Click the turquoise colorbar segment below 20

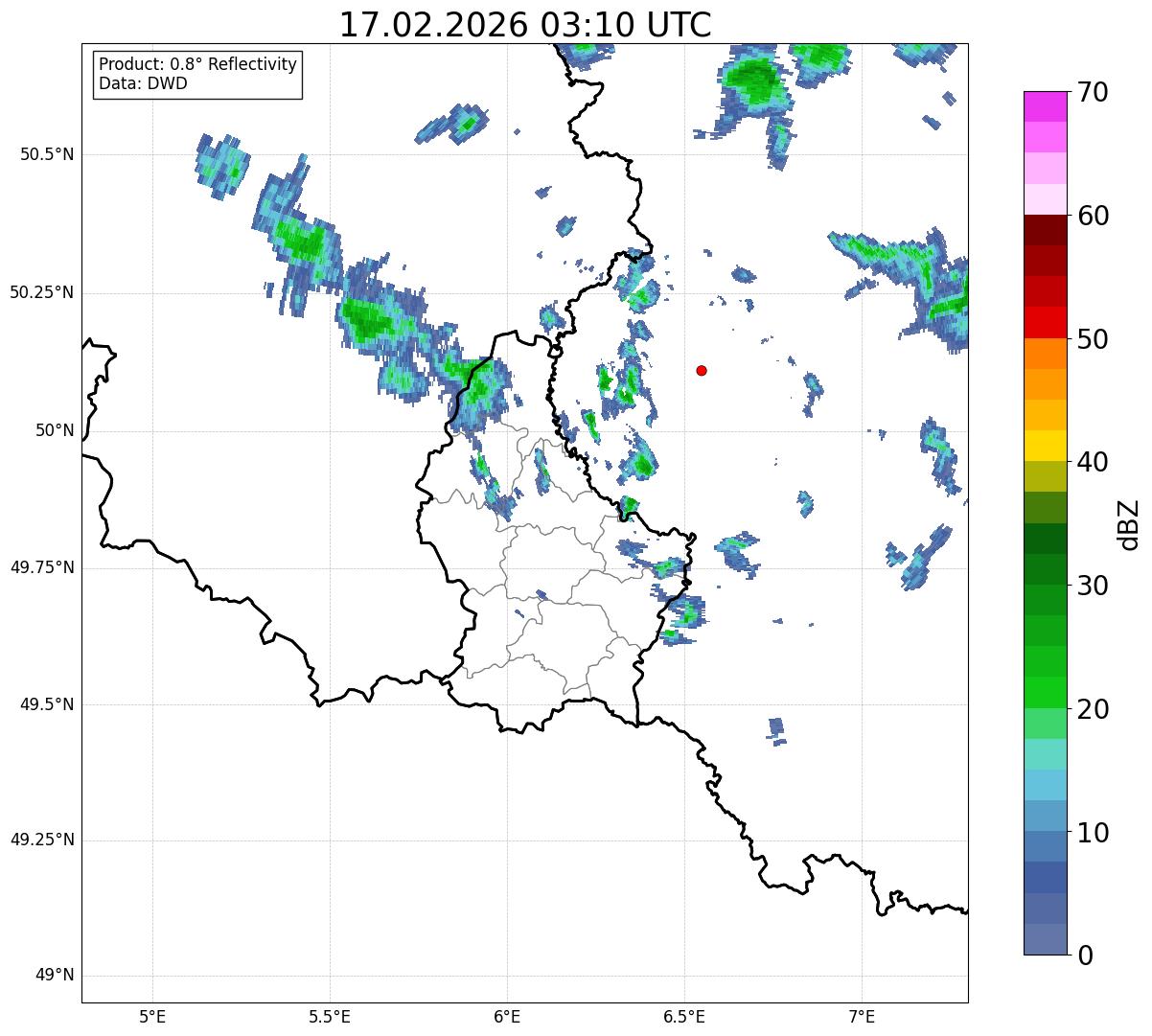(x=1046, y=754)
